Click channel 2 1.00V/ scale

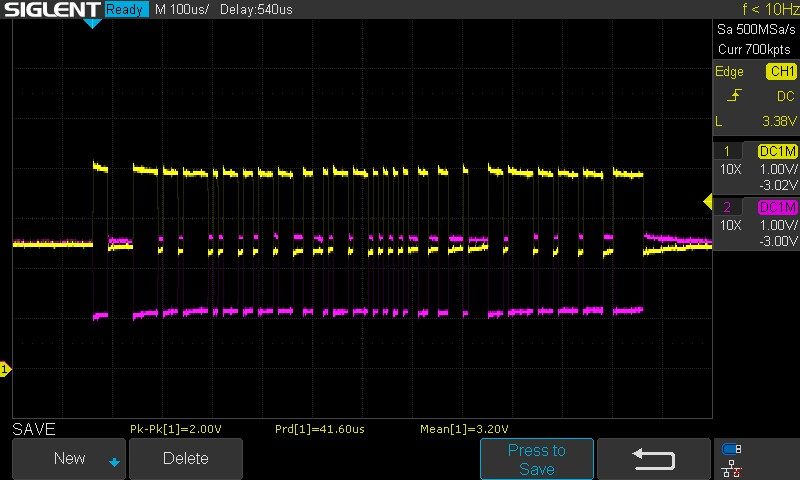point(778,225)
